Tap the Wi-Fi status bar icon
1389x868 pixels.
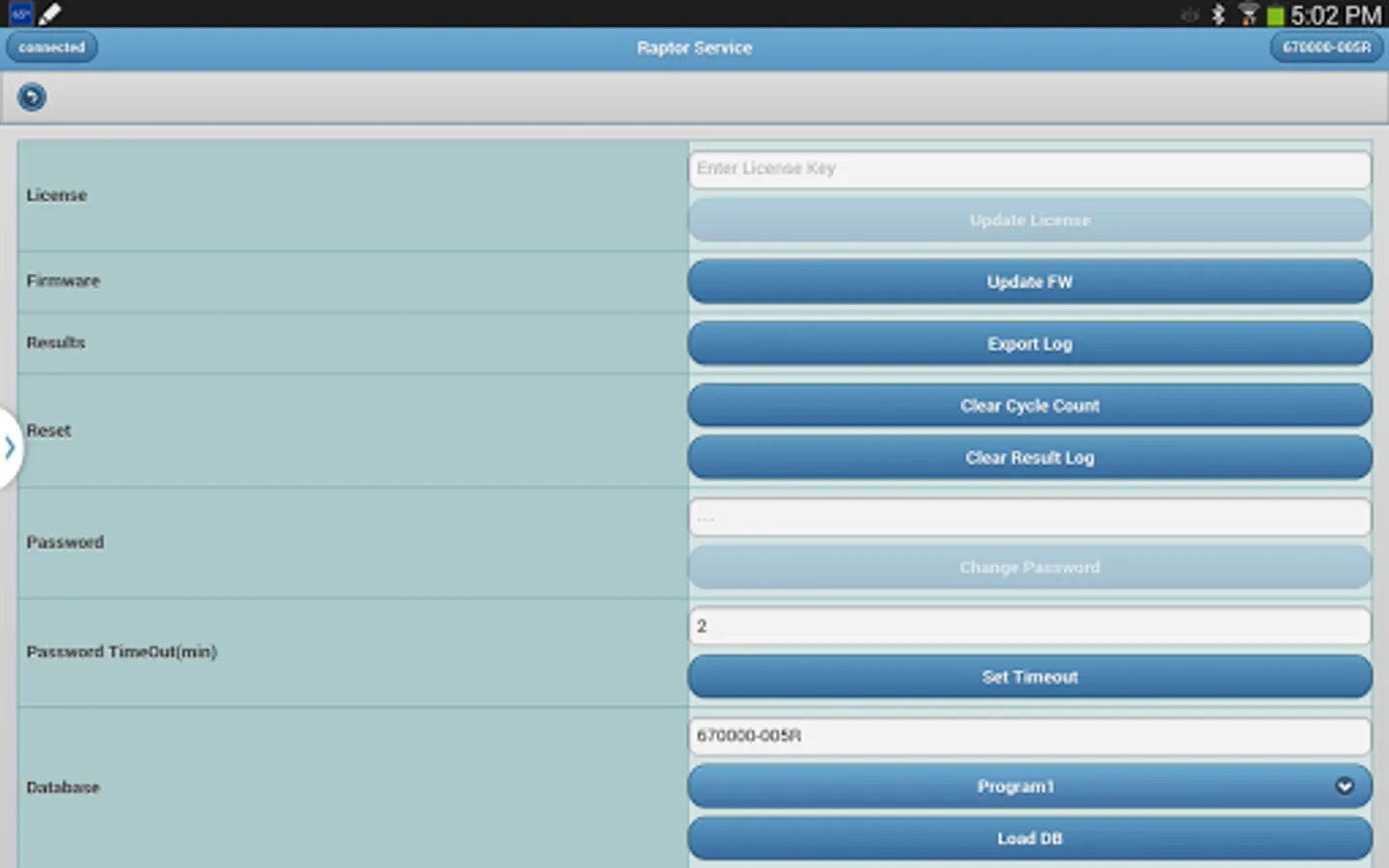(1248, 14)
